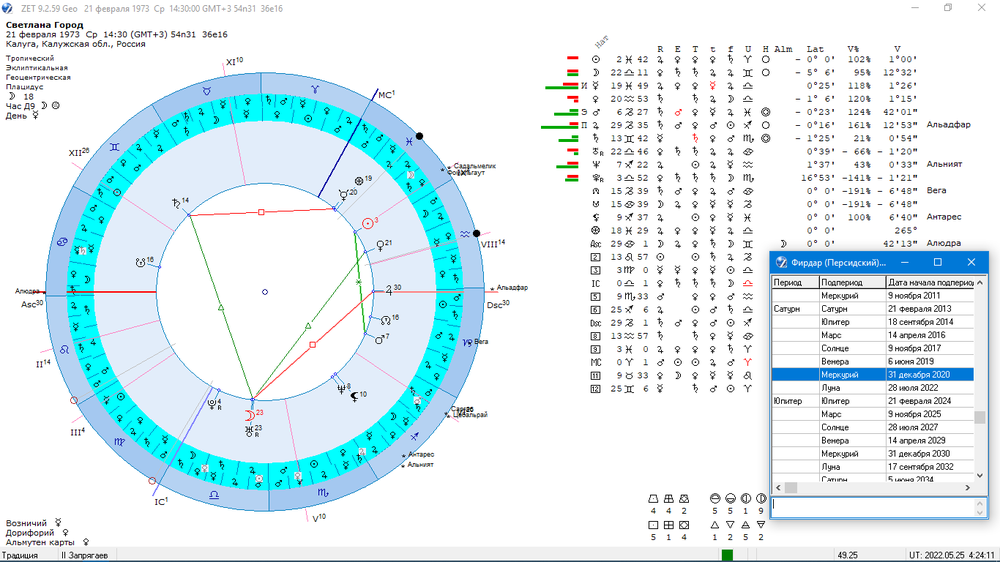The height and width of the screenshot is (562, 1000).
Task: Click the Традиция status bar entry
Action: pyautogui.click(x=20, y=556)
